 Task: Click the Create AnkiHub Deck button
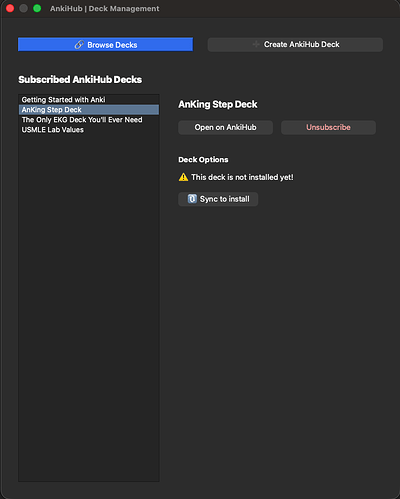[295, 44]
